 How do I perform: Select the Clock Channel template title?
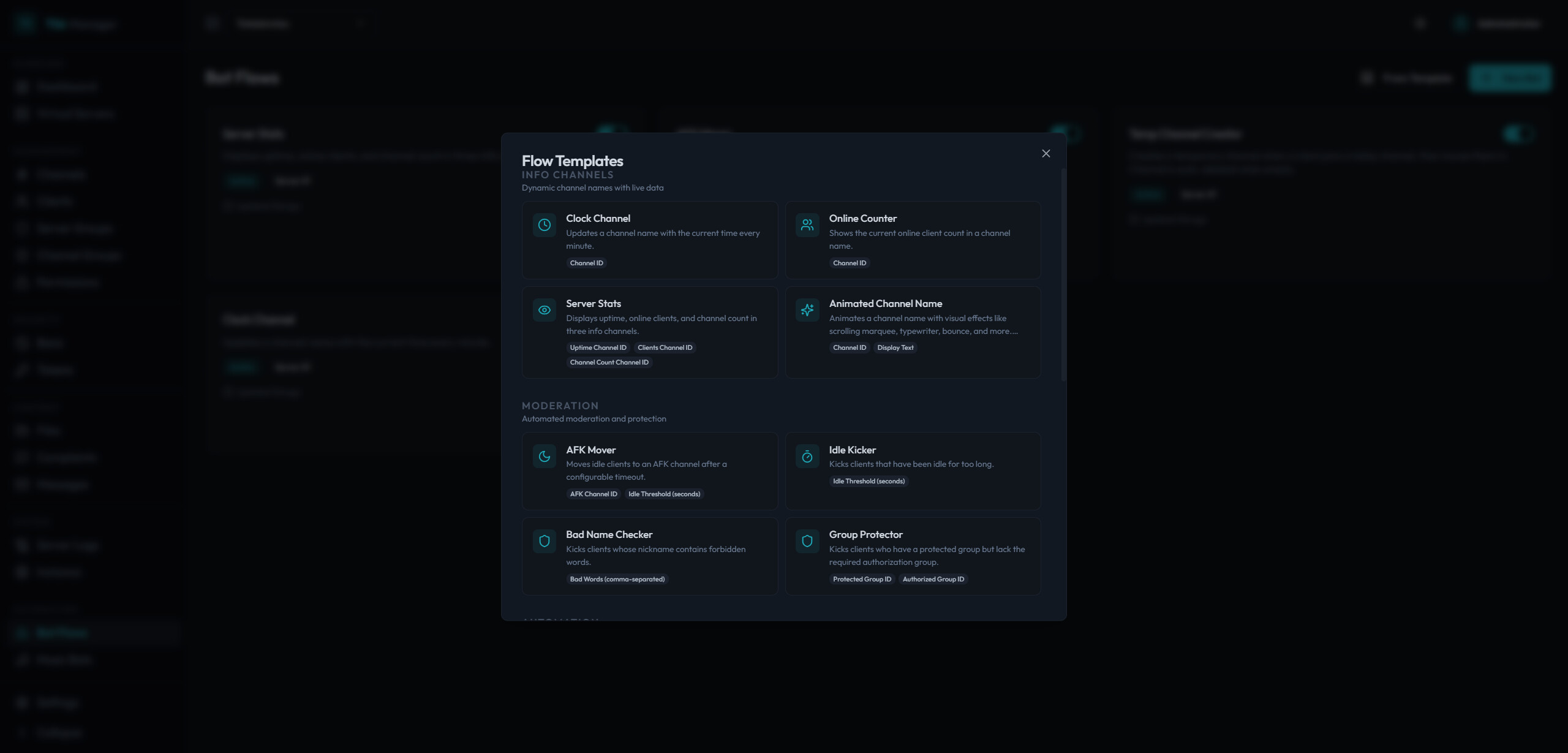[598, 219]
